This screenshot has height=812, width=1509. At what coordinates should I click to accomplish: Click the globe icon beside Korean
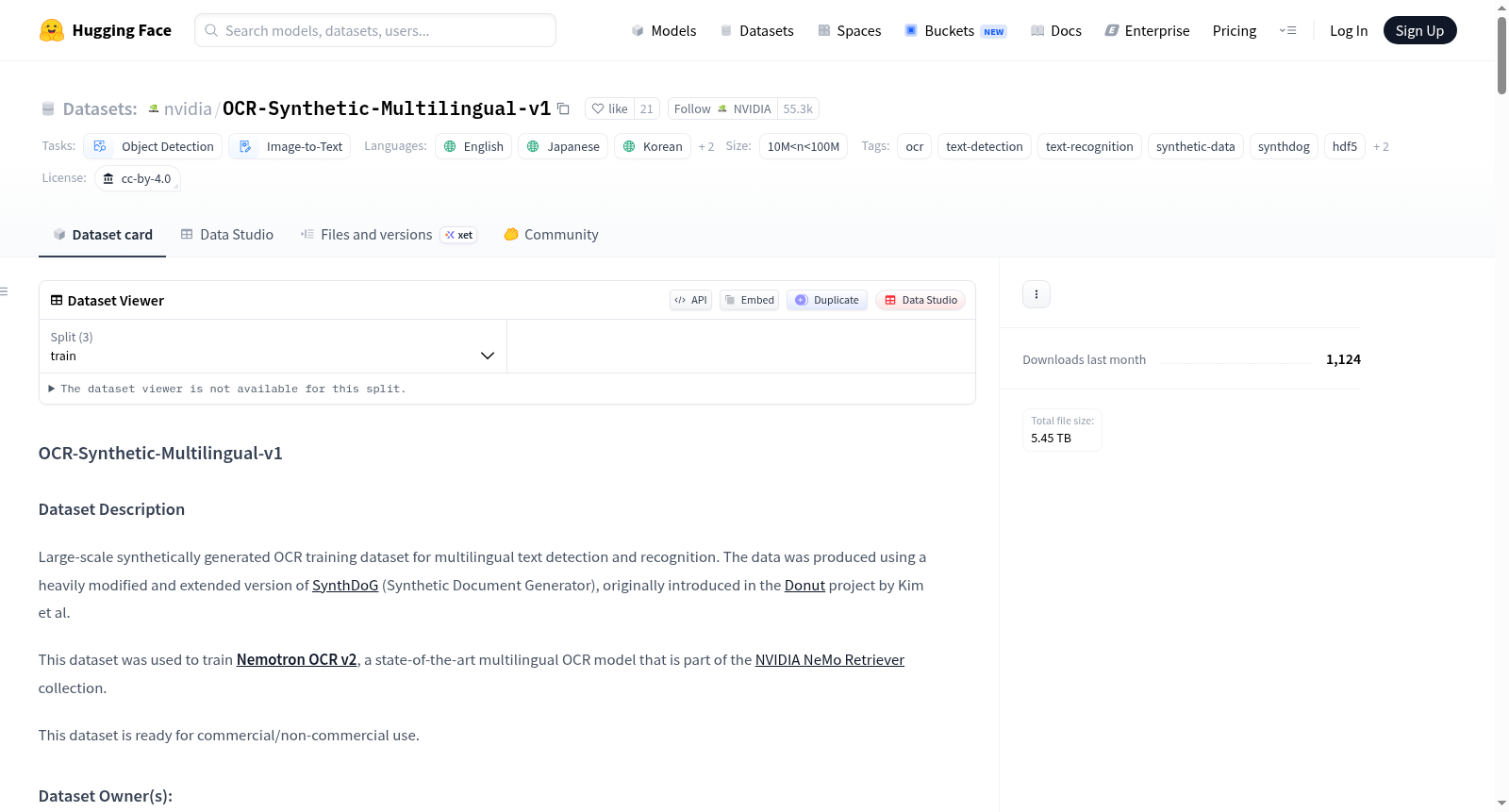629,146
